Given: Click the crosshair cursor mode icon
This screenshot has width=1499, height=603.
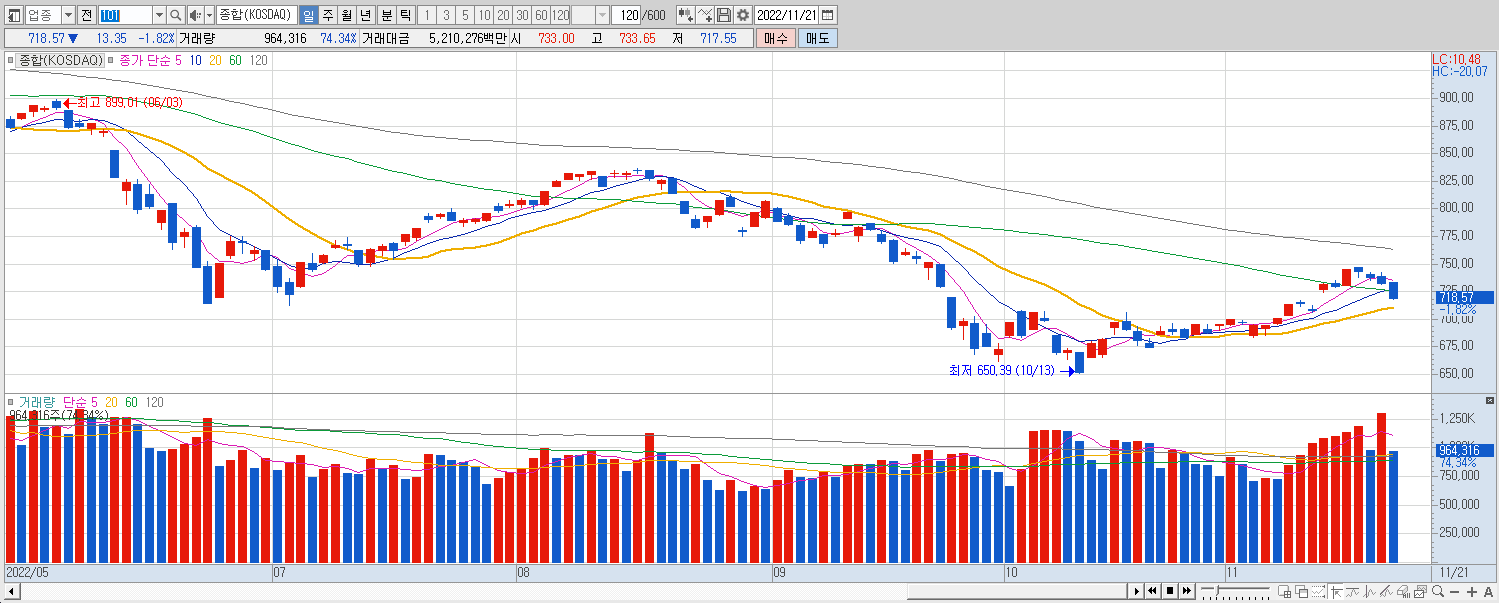Looking at the screenshot, I should pyautogui.click(x=1336, y=591).
